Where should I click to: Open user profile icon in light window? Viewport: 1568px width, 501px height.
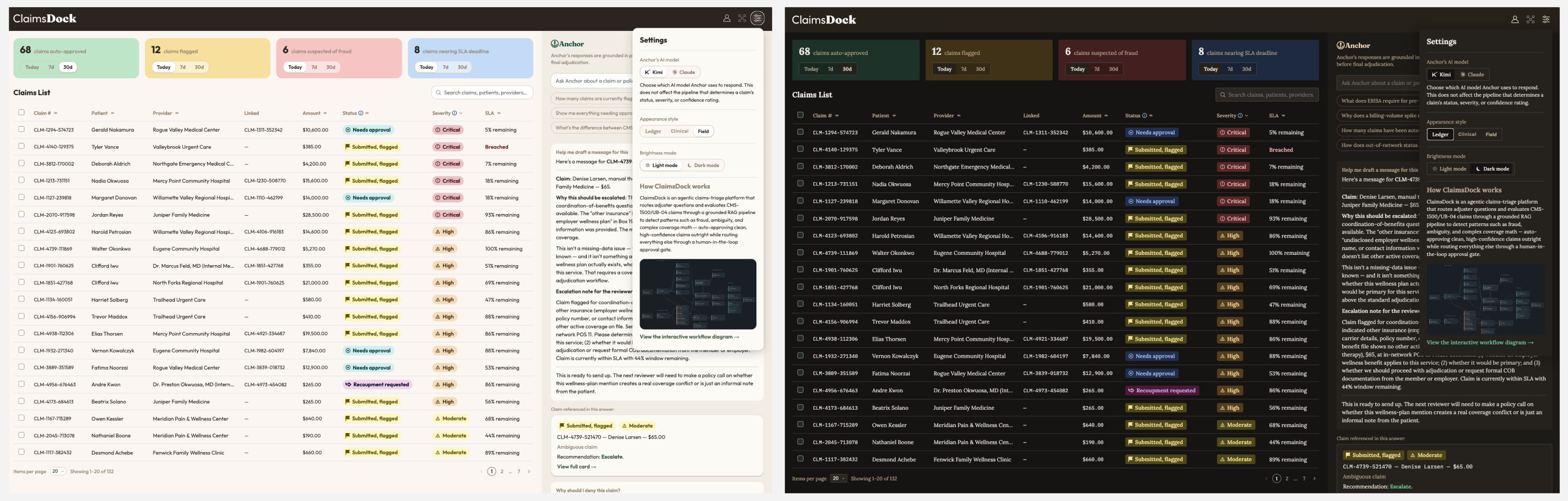726,18
